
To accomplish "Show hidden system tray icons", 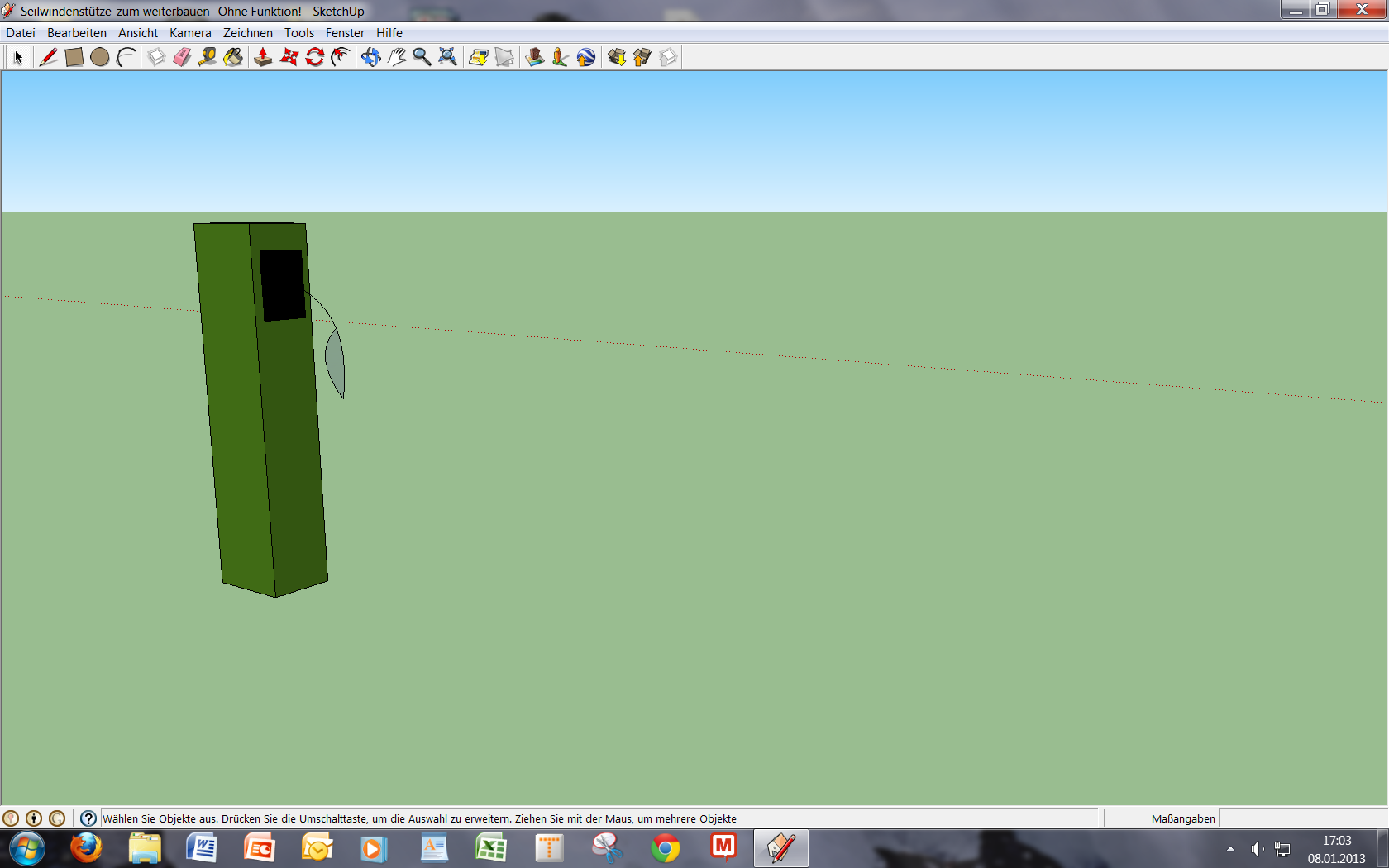I will [x=1230, y=849].
